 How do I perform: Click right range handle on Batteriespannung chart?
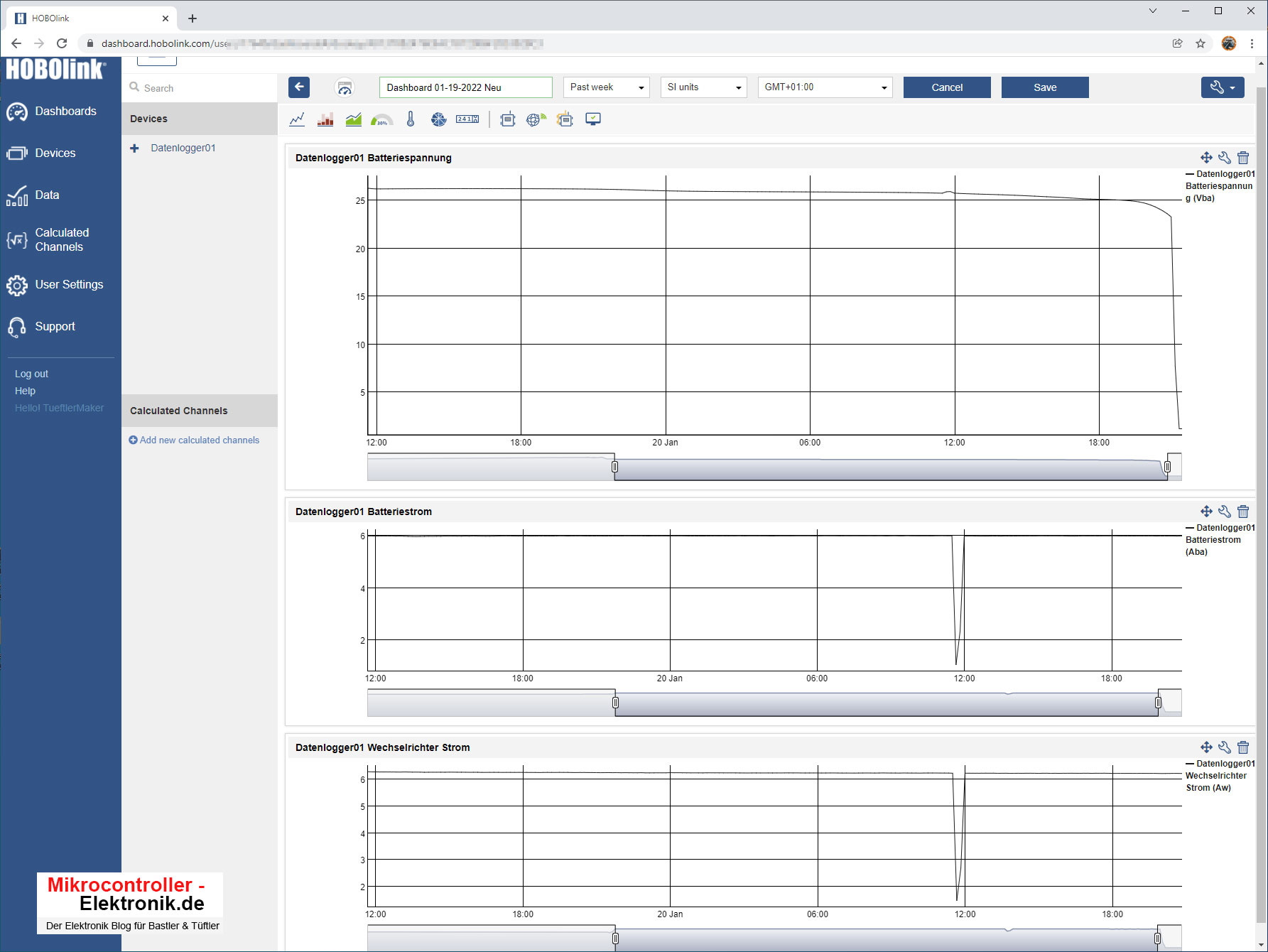(x=1167, y=467)
